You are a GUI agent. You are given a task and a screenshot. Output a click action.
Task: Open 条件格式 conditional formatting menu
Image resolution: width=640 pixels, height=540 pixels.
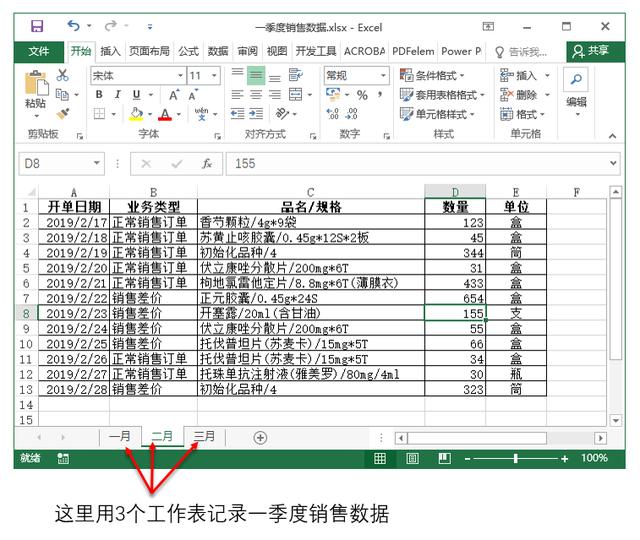pyautogui.click(x=432, y=76)
